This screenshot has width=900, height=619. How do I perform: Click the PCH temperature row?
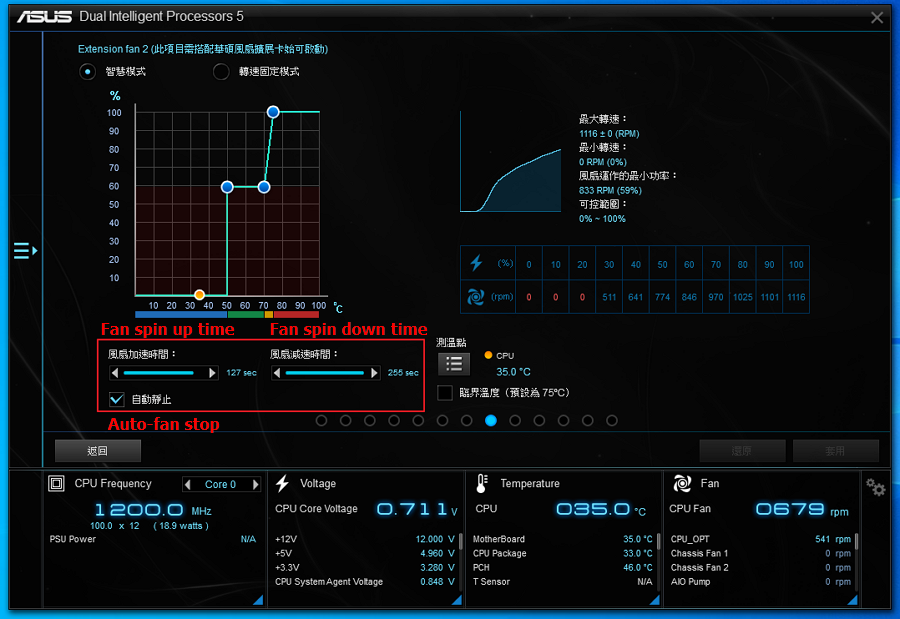[562, 568]
